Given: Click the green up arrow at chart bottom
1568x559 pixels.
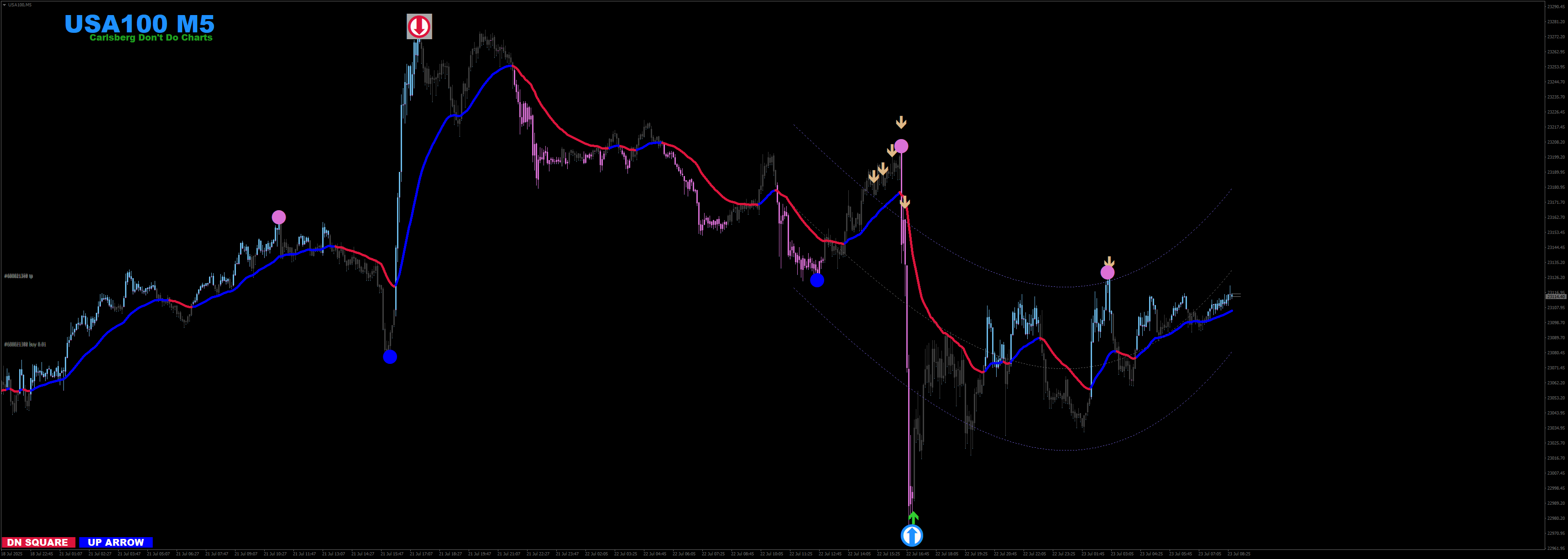Looking at the screenshot, I should coord(913,517).
